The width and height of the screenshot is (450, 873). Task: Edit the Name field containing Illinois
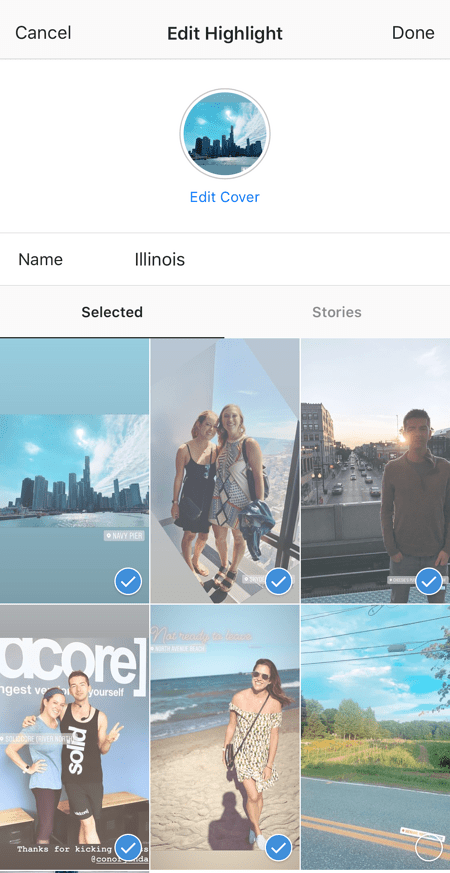225,259
